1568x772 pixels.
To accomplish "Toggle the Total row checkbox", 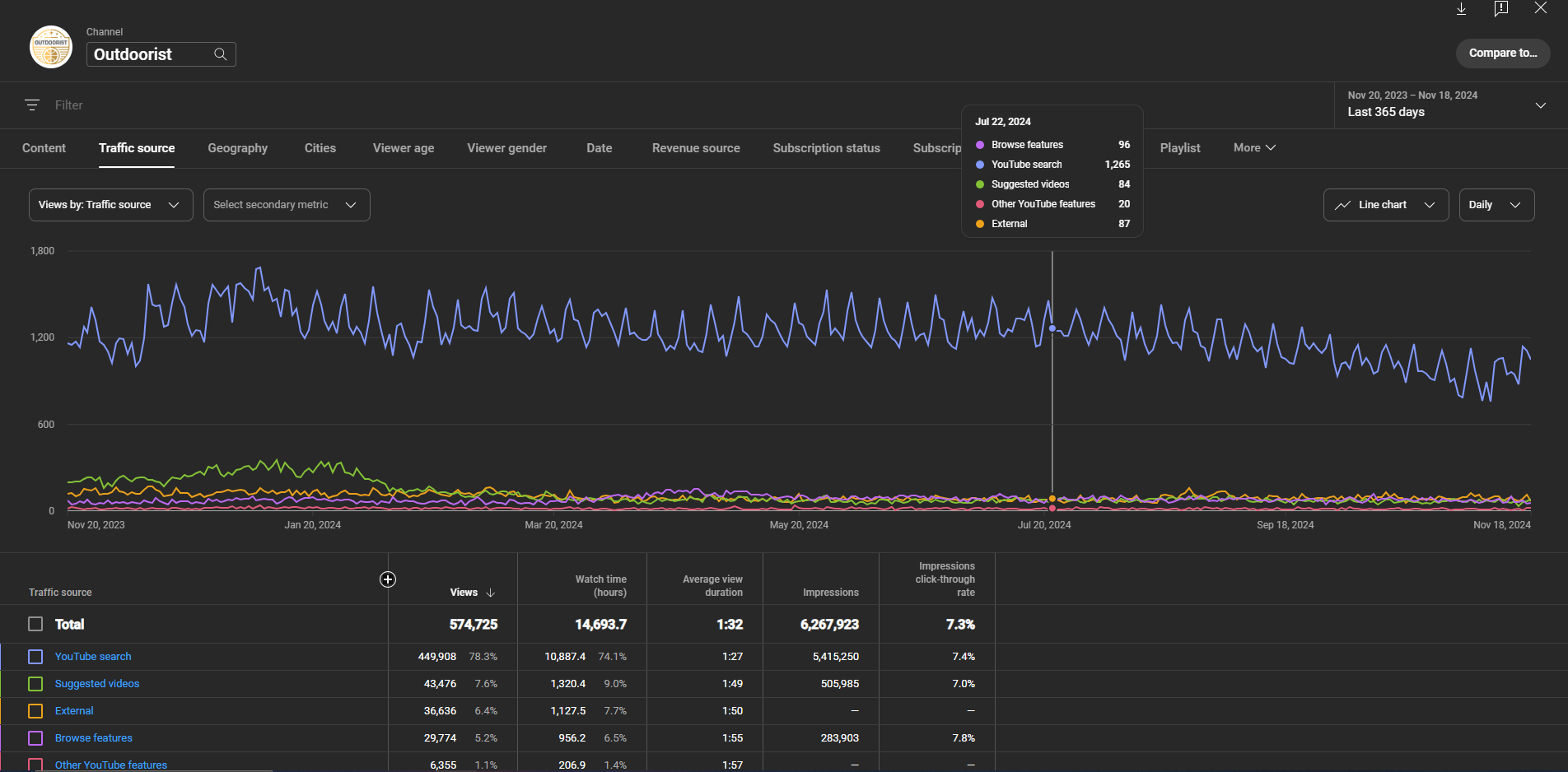I will click(x=35, y=624).
